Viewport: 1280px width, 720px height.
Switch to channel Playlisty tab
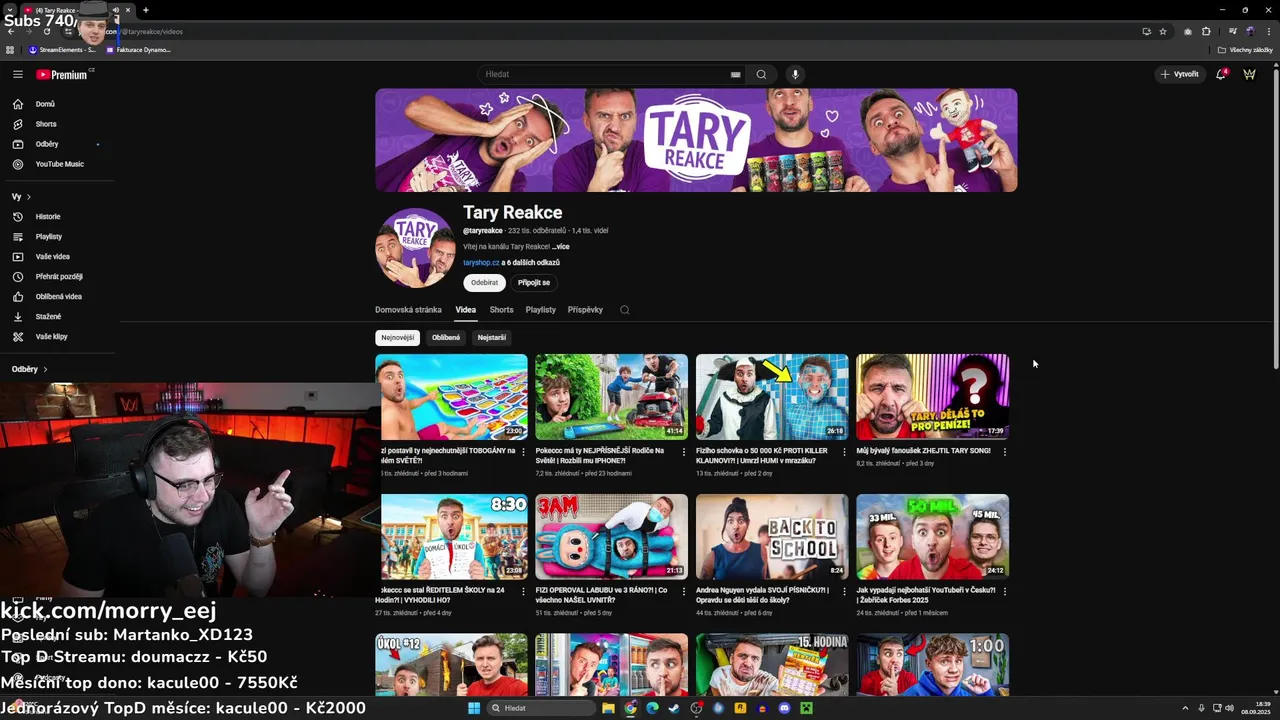coord(541,310)
